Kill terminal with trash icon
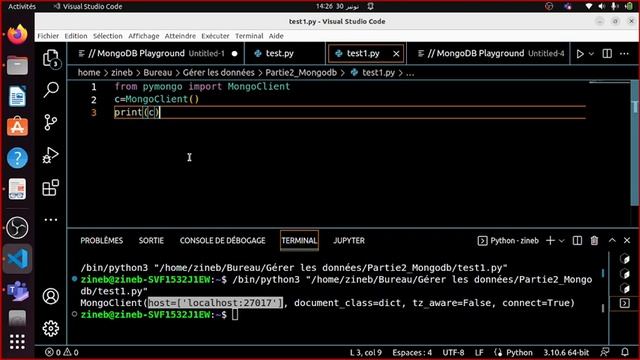This screenshot has width=640, height=360. [x=594, y=241]
